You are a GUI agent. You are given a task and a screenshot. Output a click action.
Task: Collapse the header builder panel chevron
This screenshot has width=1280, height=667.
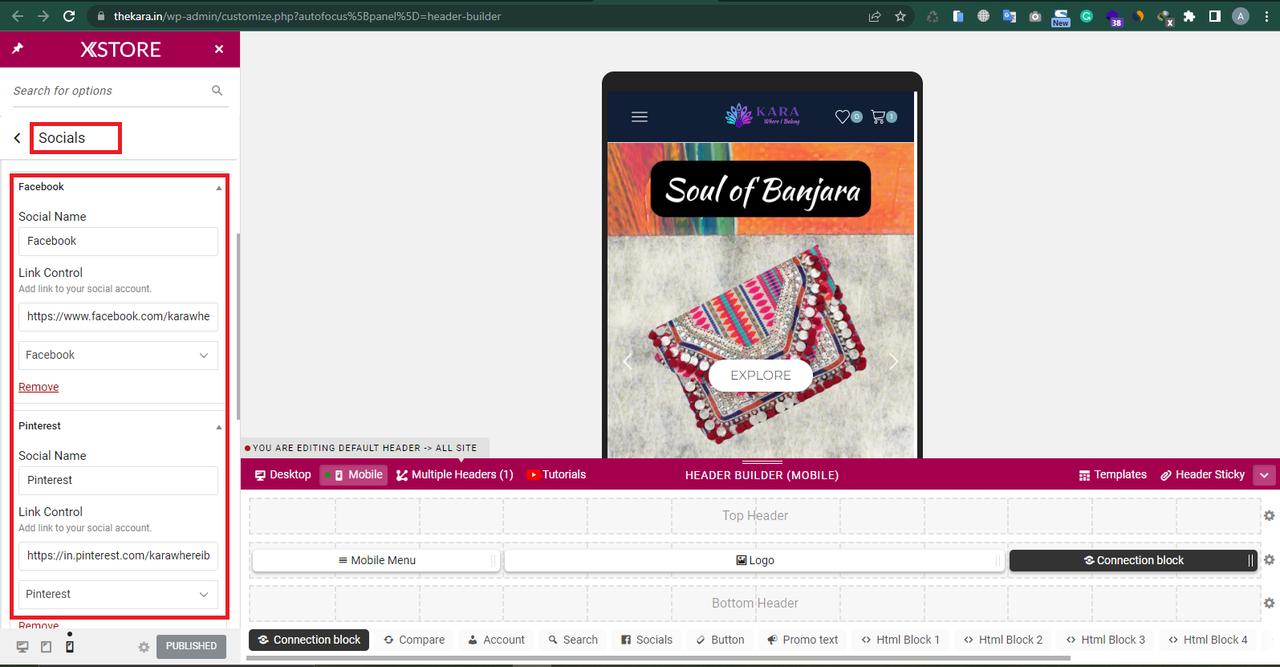point(1265,475)
